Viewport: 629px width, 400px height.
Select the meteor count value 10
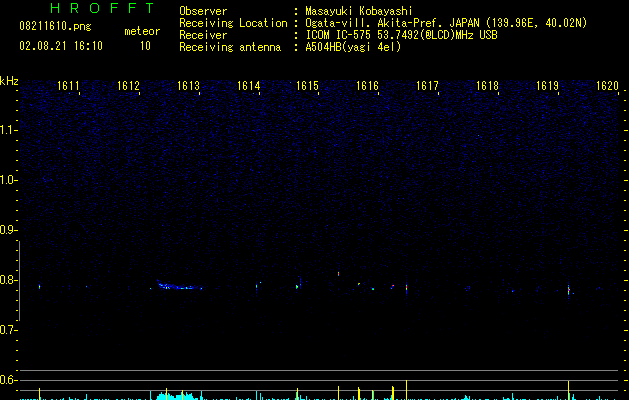pos(145,46)
